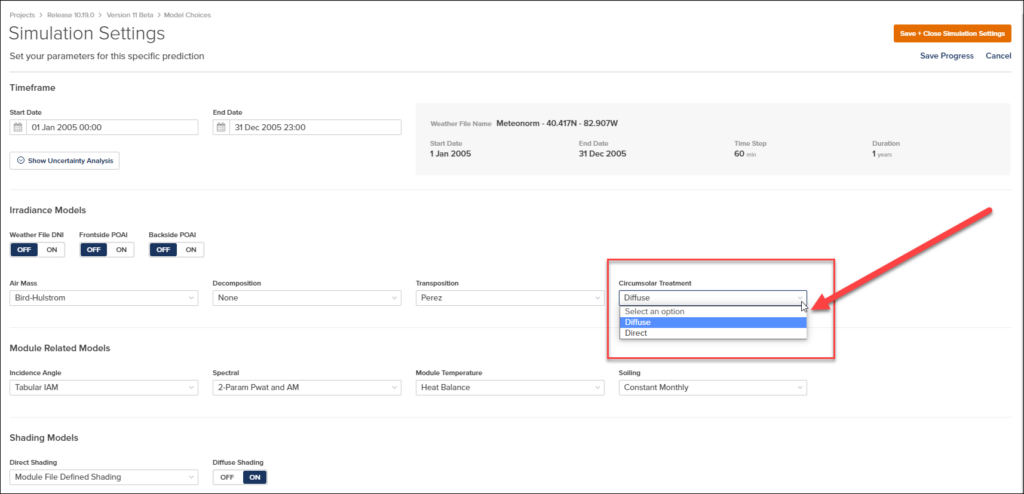Collapse the Circumsolar Treatment dropdown
1024x494 pixels.
712,298
